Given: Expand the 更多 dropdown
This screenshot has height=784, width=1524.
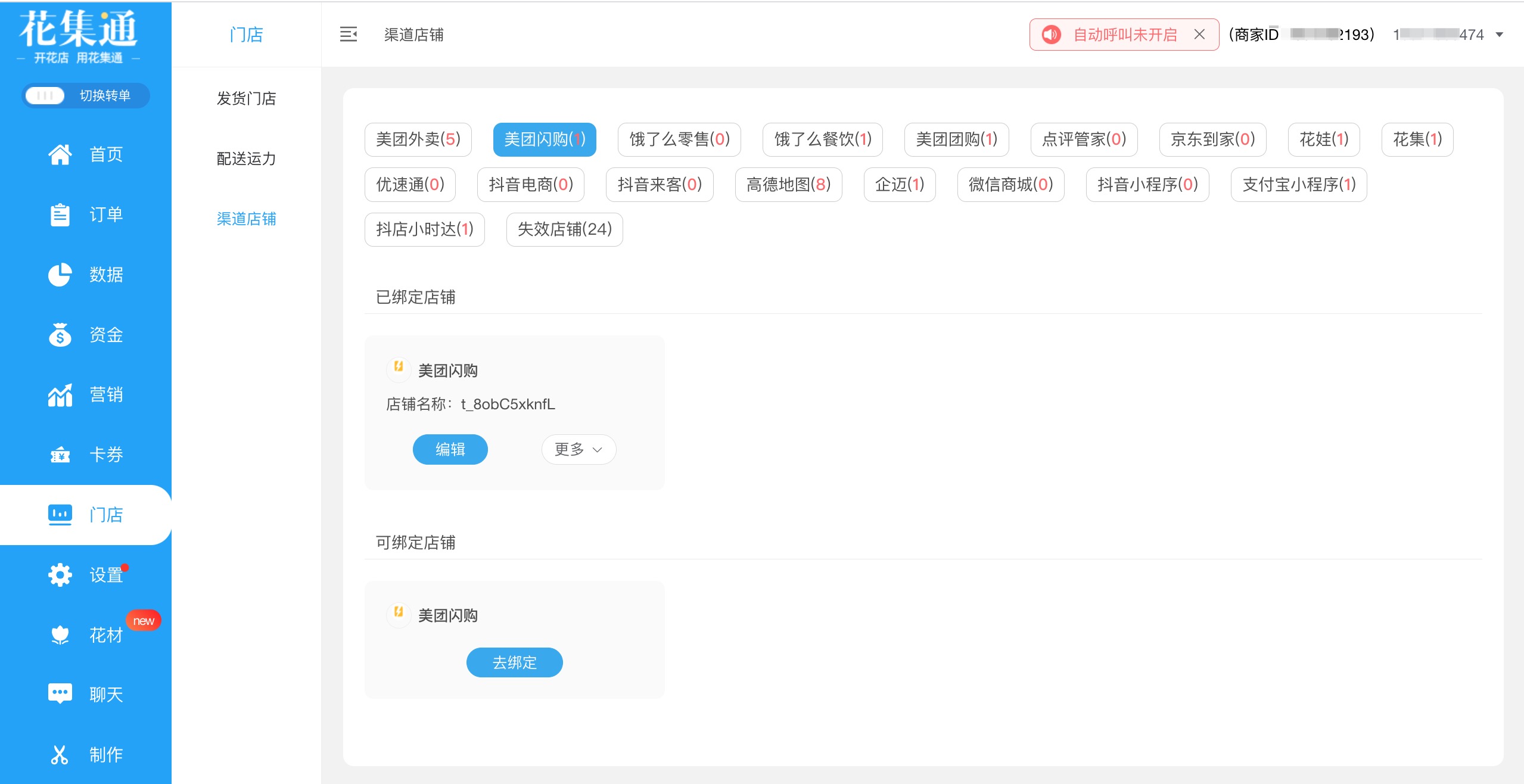Looking at the screenshot, I should point(578,449).
